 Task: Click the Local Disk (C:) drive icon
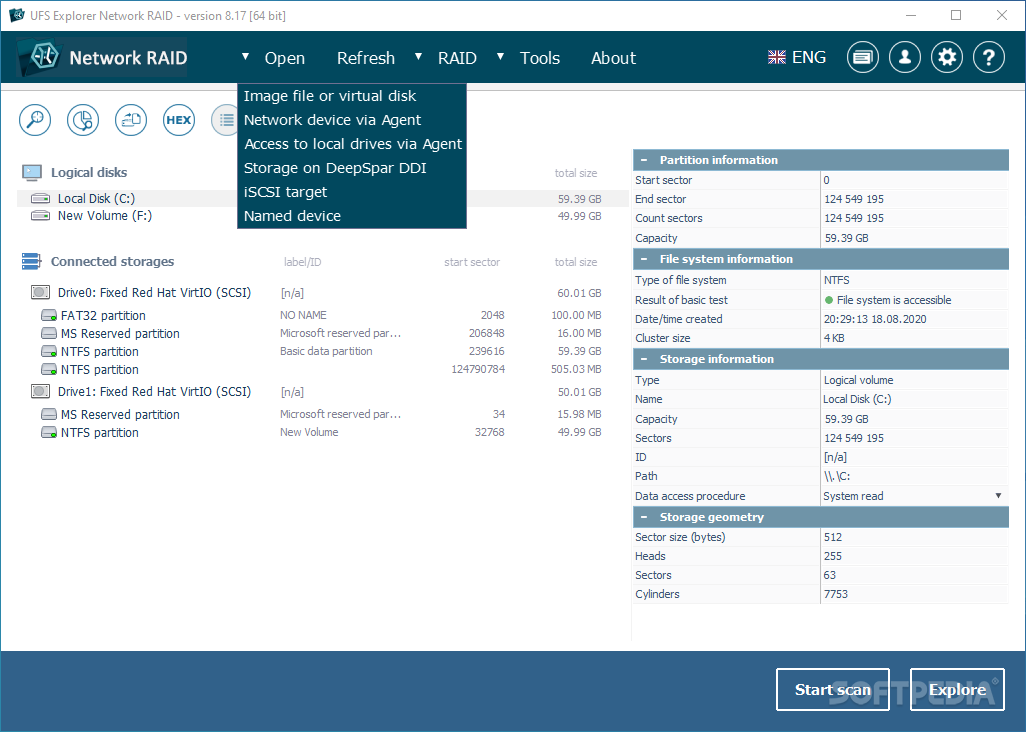[41, 198]
